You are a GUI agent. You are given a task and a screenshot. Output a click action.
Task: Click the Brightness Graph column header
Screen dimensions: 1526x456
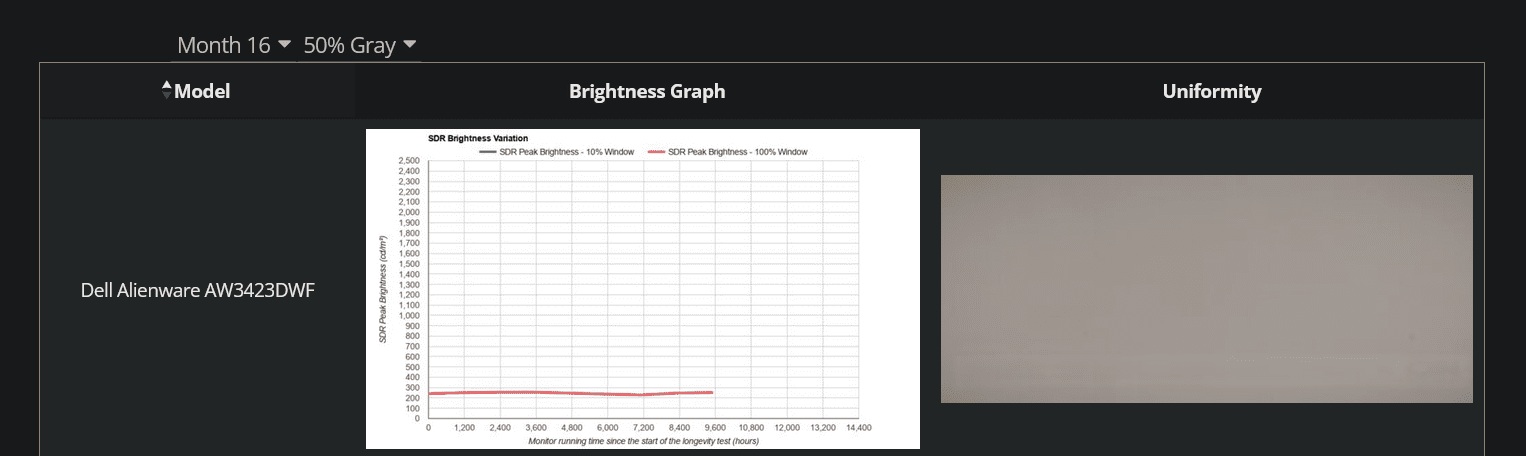647,91
